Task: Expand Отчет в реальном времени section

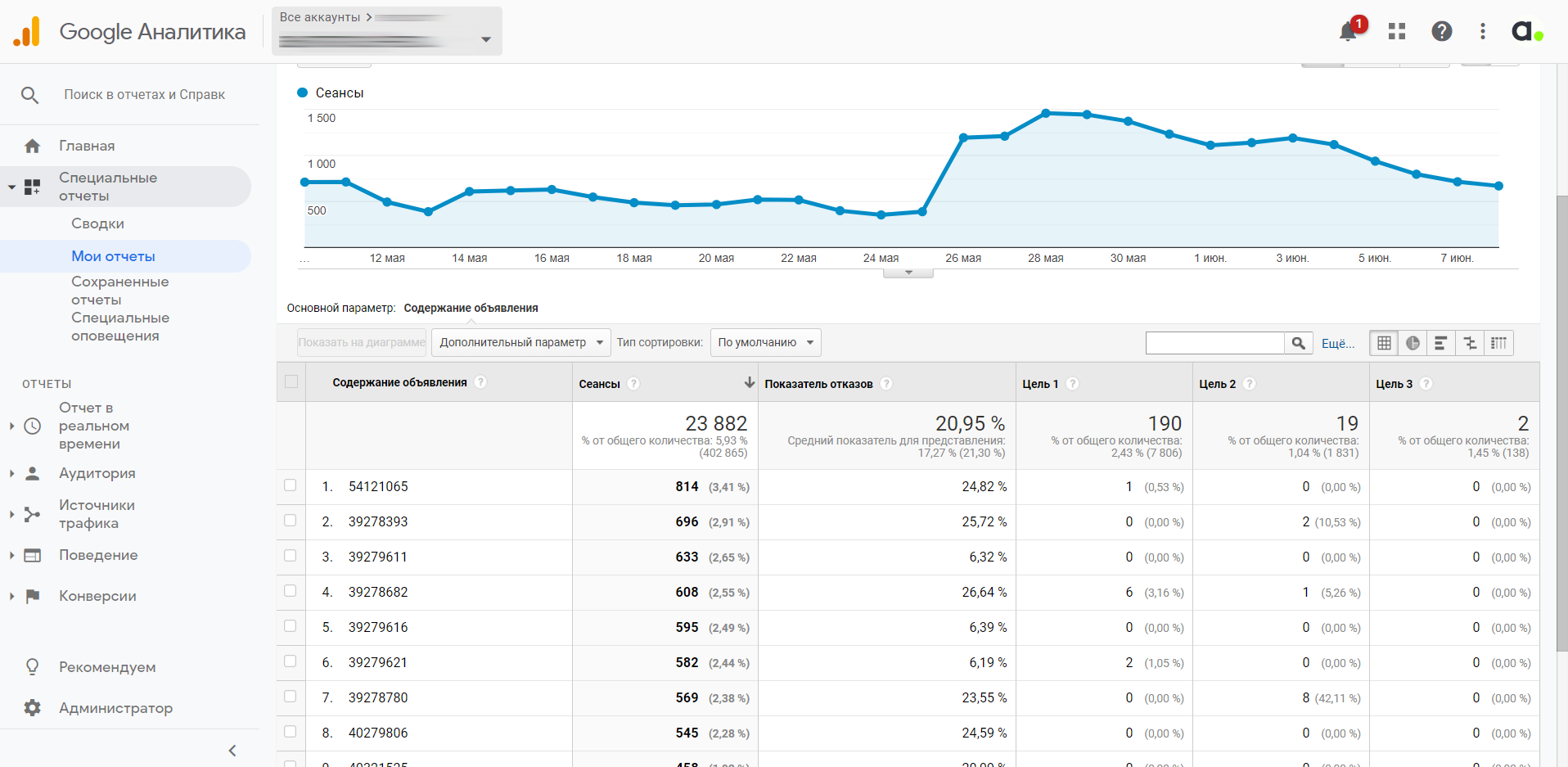Action: 11,426
